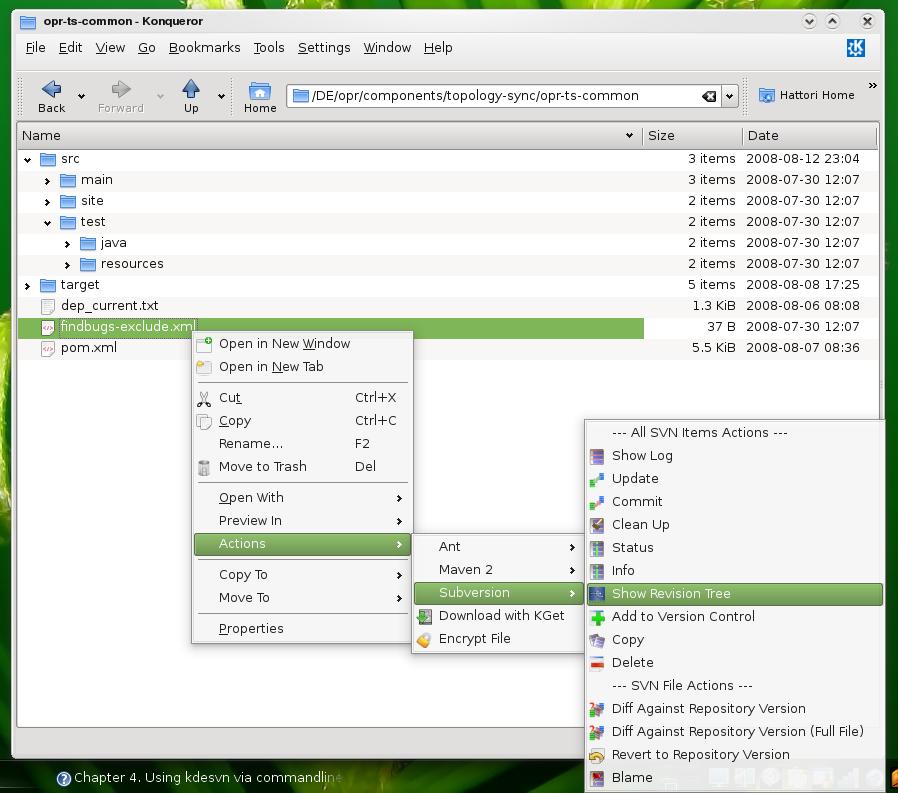Select Open in New Window

[x=302, y=344]
